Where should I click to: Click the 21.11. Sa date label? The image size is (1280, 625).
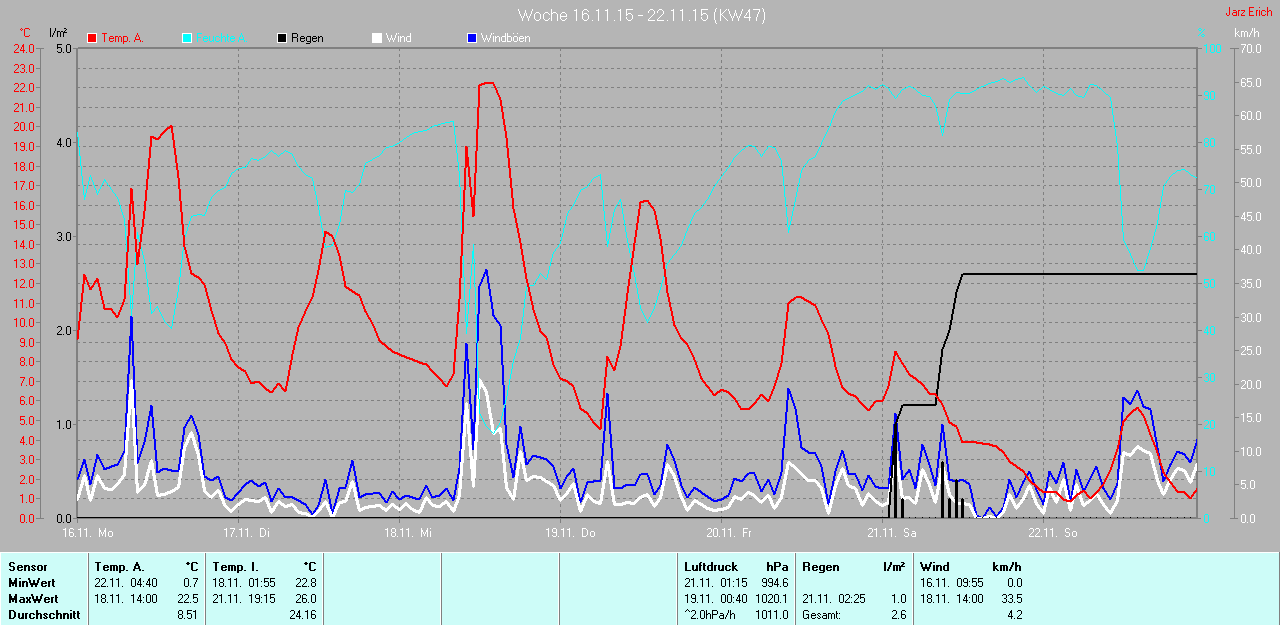(x=892, y=533)
